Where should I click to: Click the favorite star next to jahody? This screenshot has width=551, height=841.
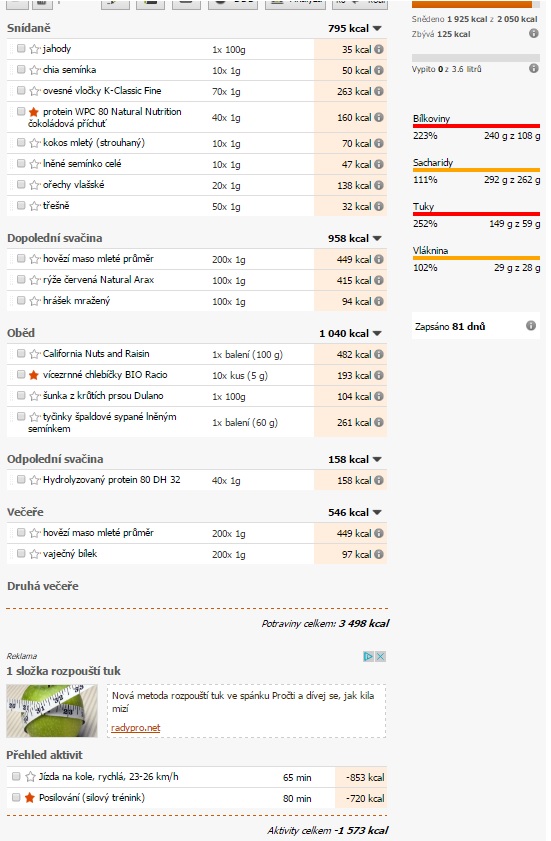point(35,49)
